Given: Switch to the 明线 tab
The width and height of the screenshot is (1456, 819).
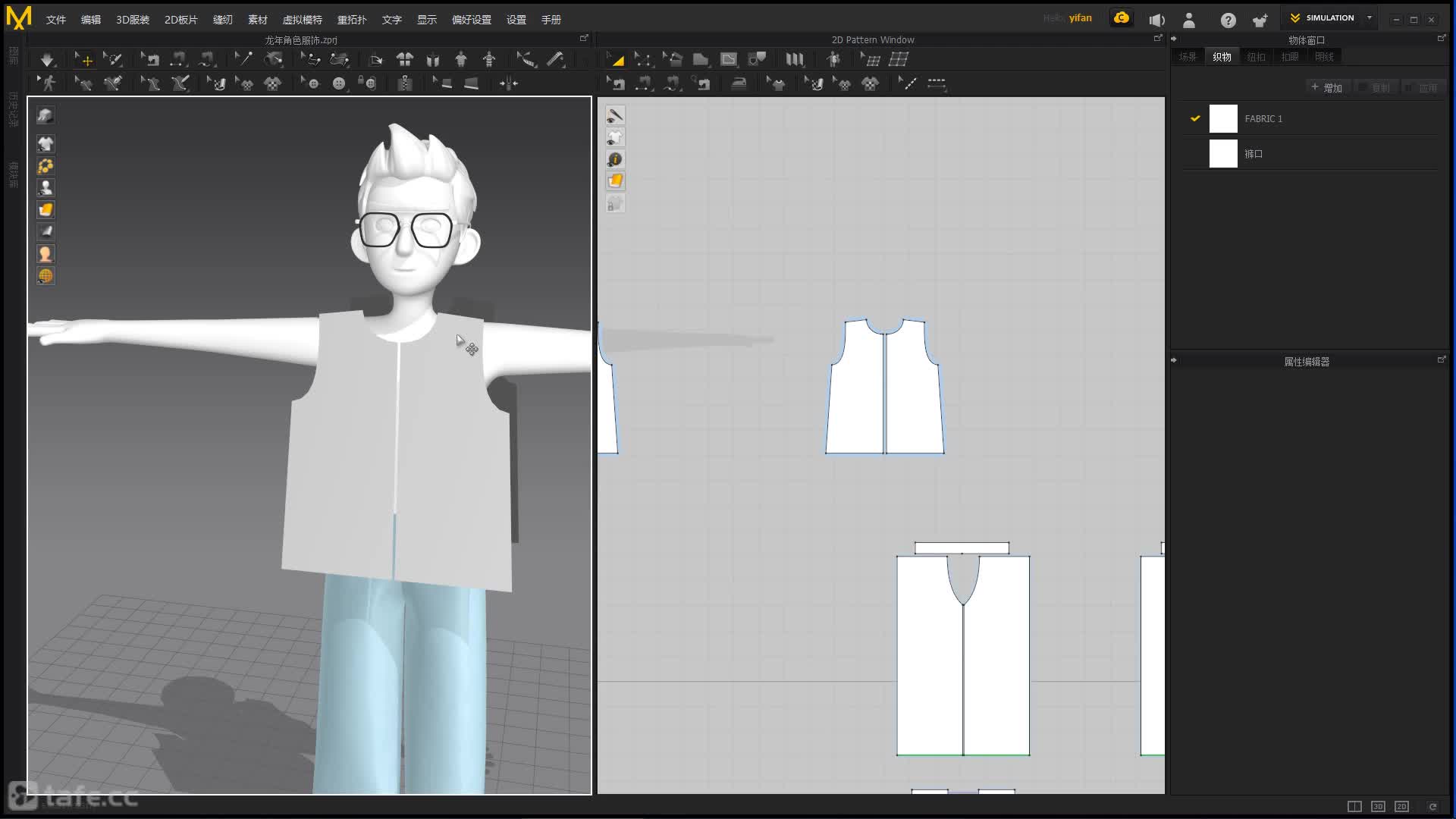Looking at the screenshot, I should [1324, 57].
